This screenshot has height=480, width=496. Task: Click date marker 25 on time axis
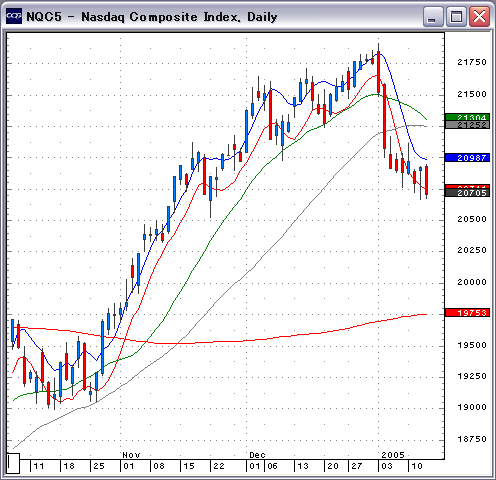(x=99, y=466)
